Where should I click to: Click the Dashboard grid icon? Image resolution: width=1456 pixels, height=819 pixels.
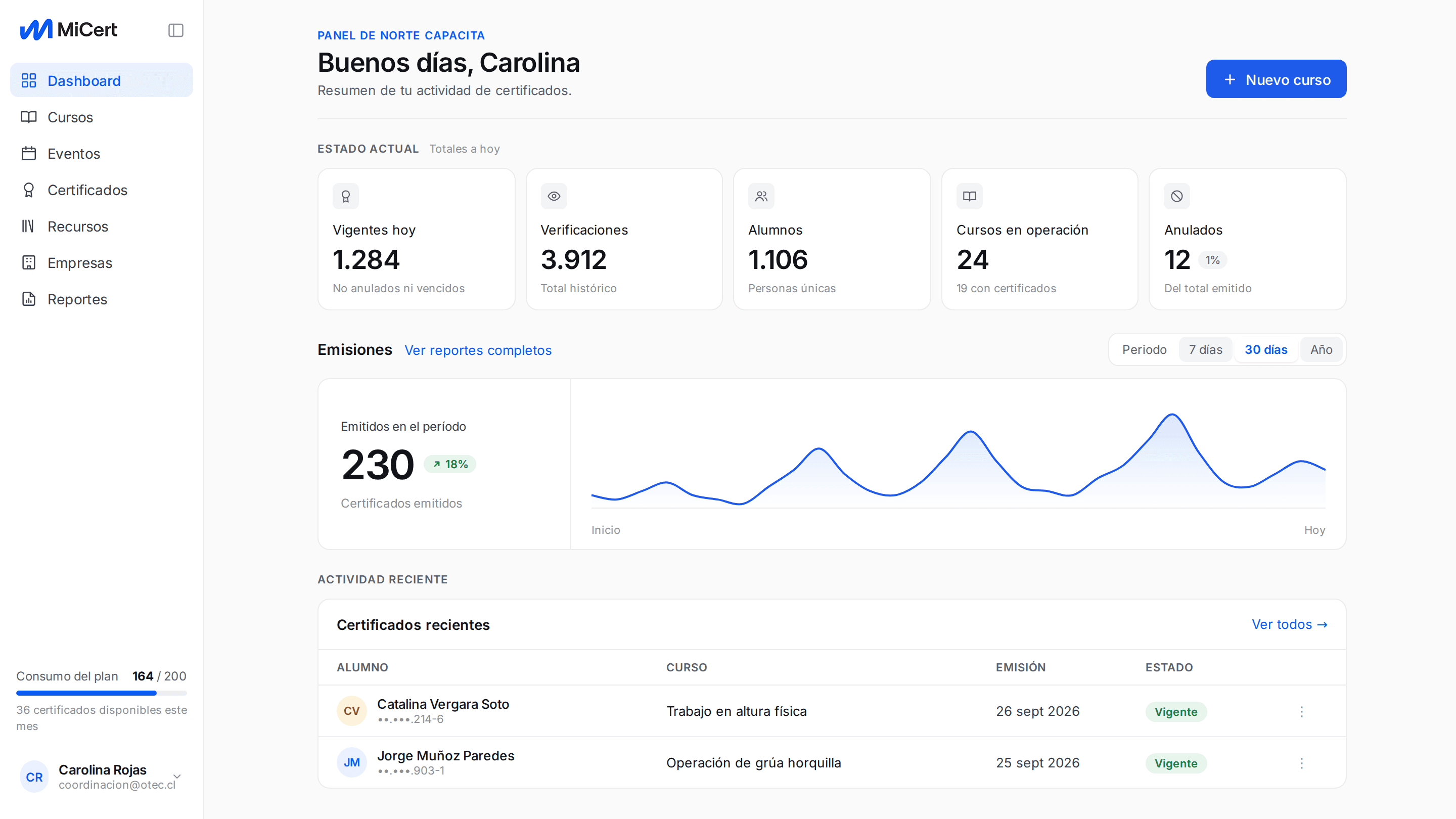click(29, 80)
